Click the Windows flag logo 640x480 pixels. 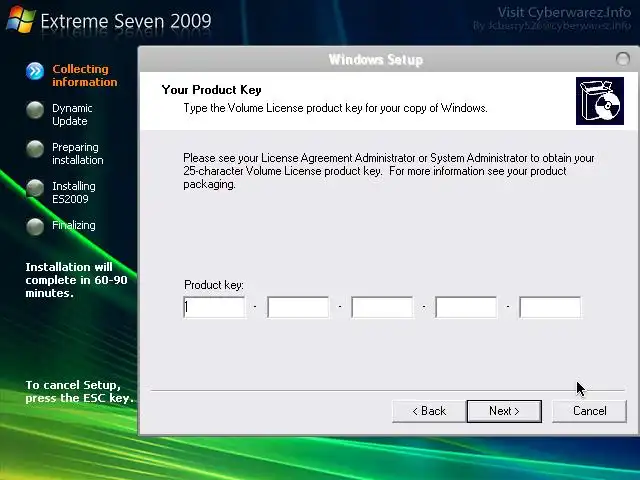20,19
